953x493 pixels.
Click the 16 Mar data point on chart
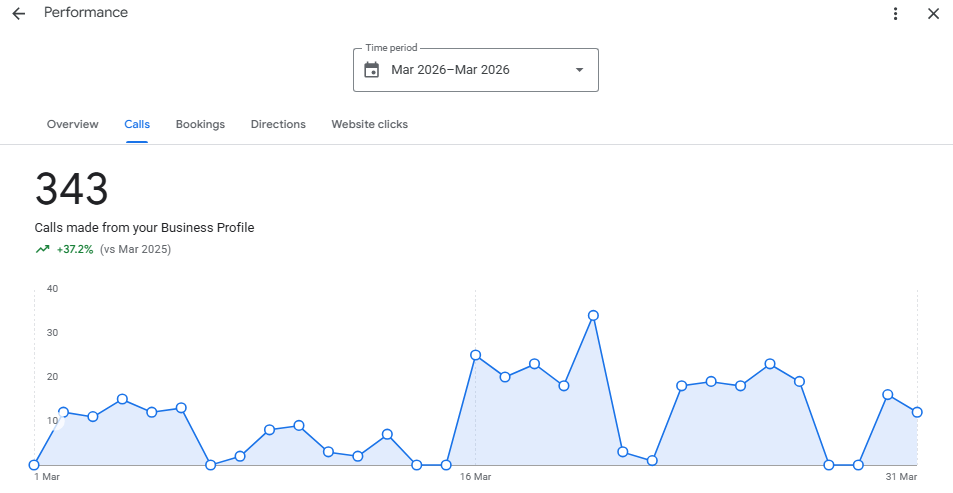tap(475, 355)
